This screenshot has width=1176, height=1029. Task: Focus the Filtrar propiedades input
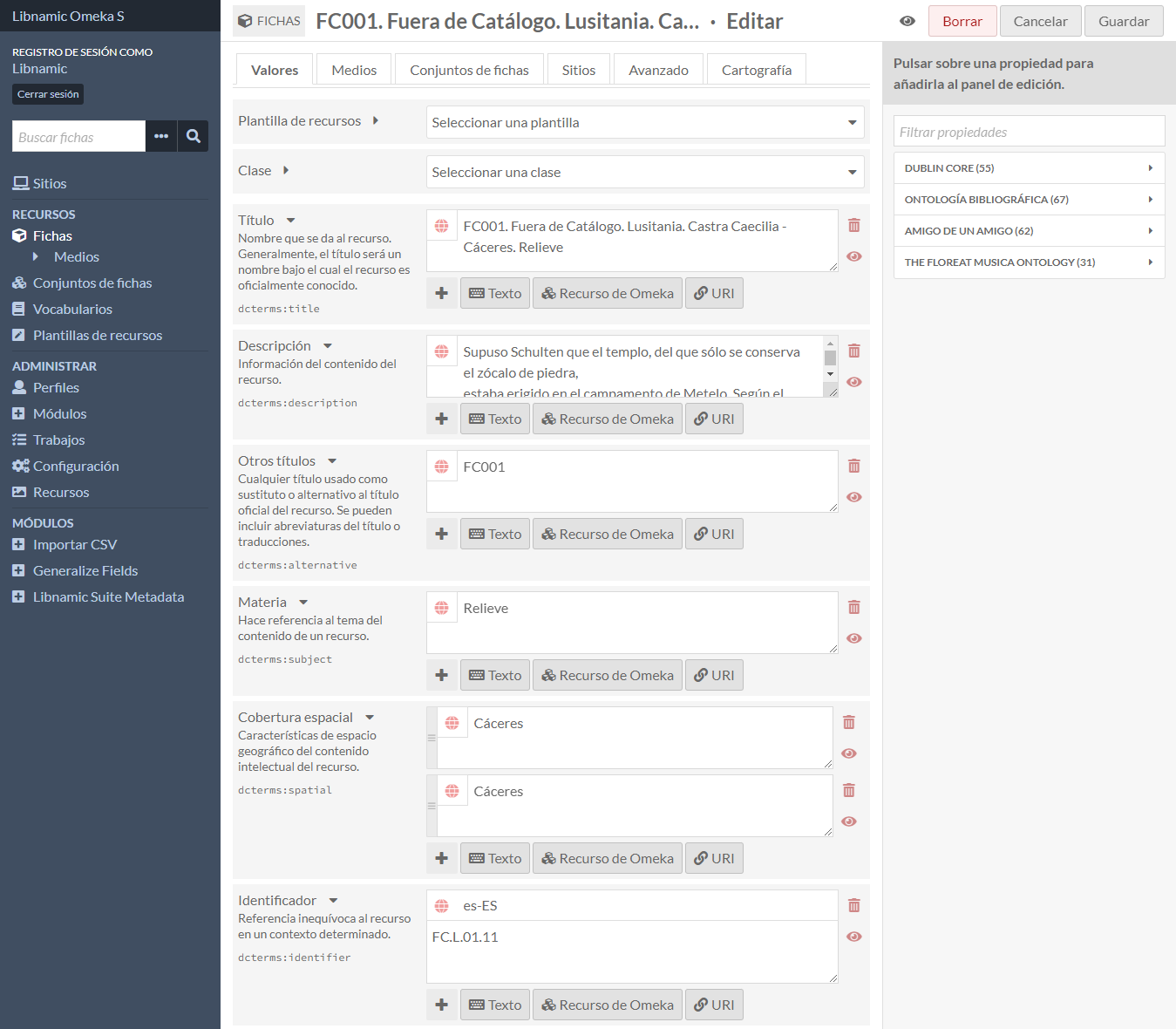point(1029,132)
